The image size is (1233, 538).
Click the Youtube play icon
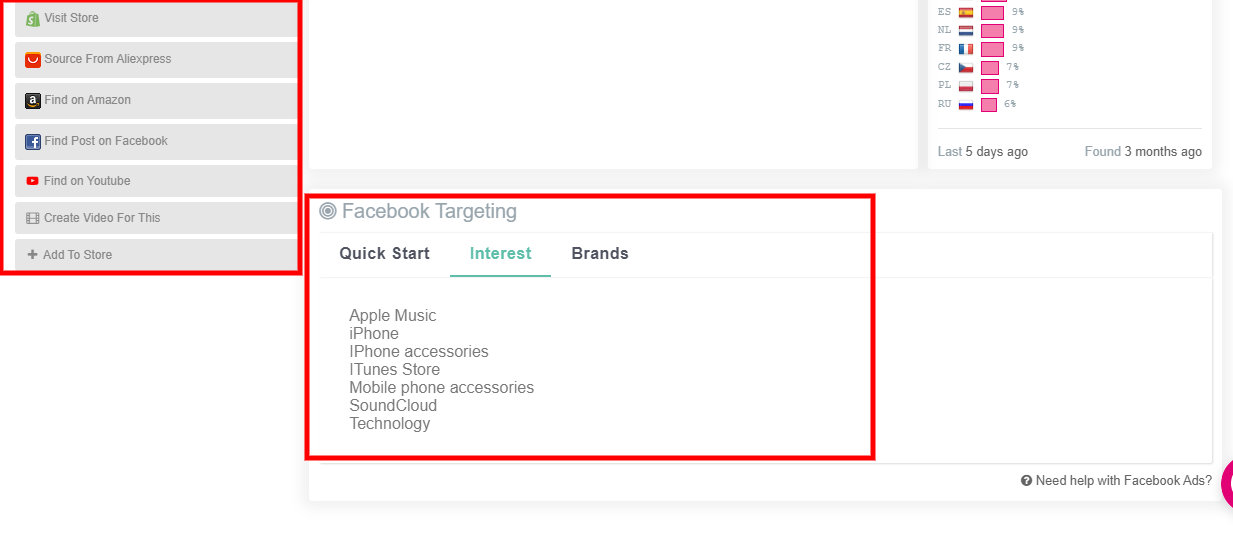pyautogui.click(x=33, y=181)
